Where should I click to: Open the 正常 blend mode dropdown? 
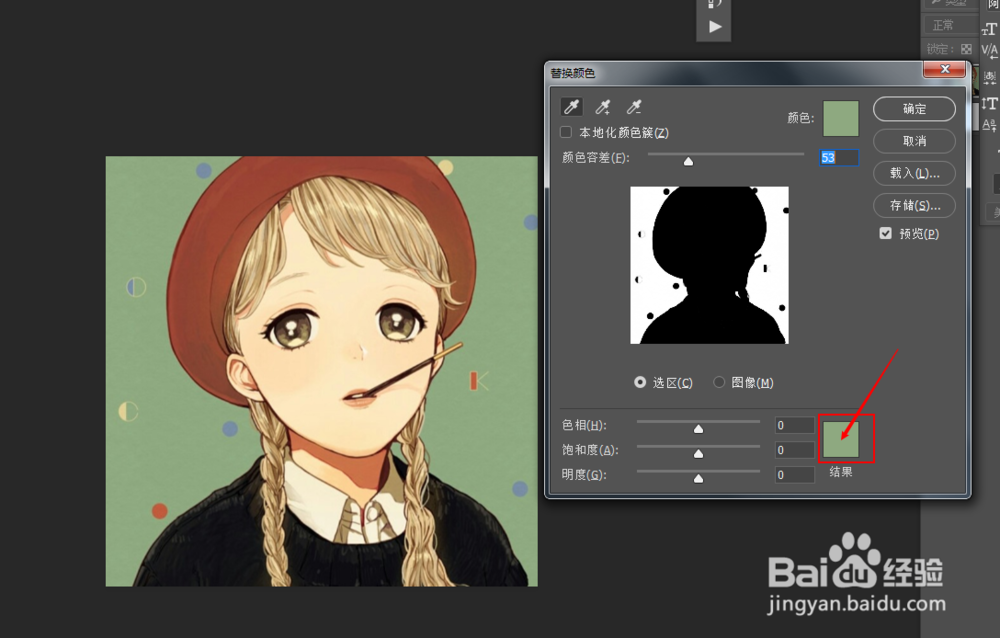[950, 25]
